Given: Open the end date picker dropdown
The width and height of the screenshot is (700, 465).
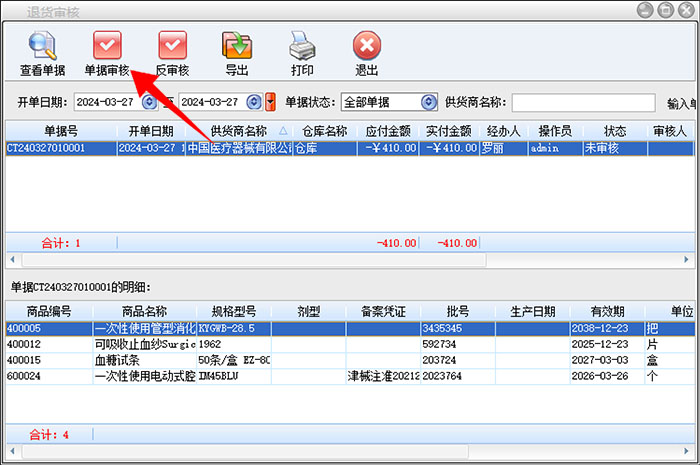Looking at the screenshot, I should point(254,102).
